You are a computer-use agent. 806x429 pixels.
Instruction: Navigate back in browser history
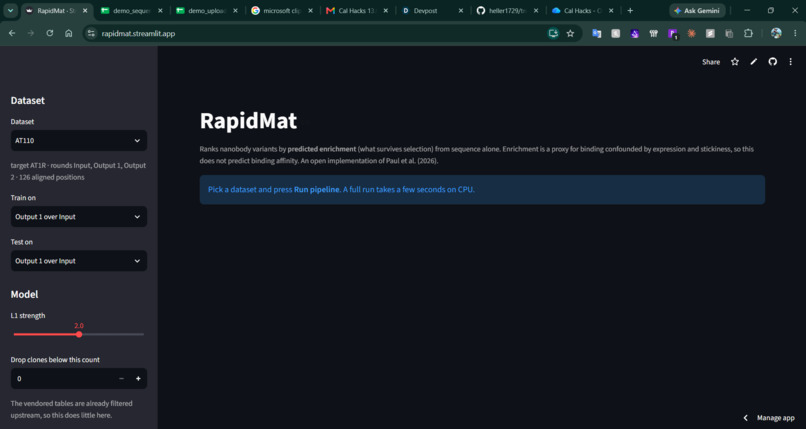12,33
